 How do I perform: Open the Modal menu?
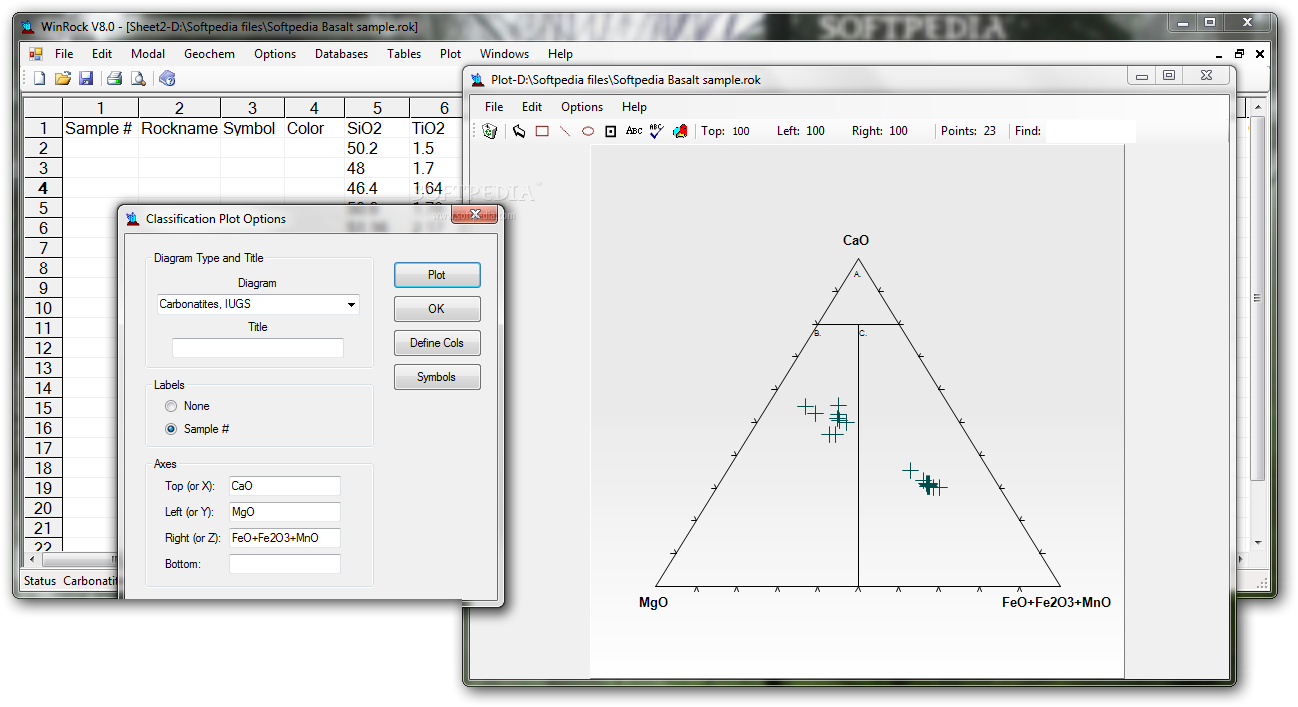click(x=148, y=54)
